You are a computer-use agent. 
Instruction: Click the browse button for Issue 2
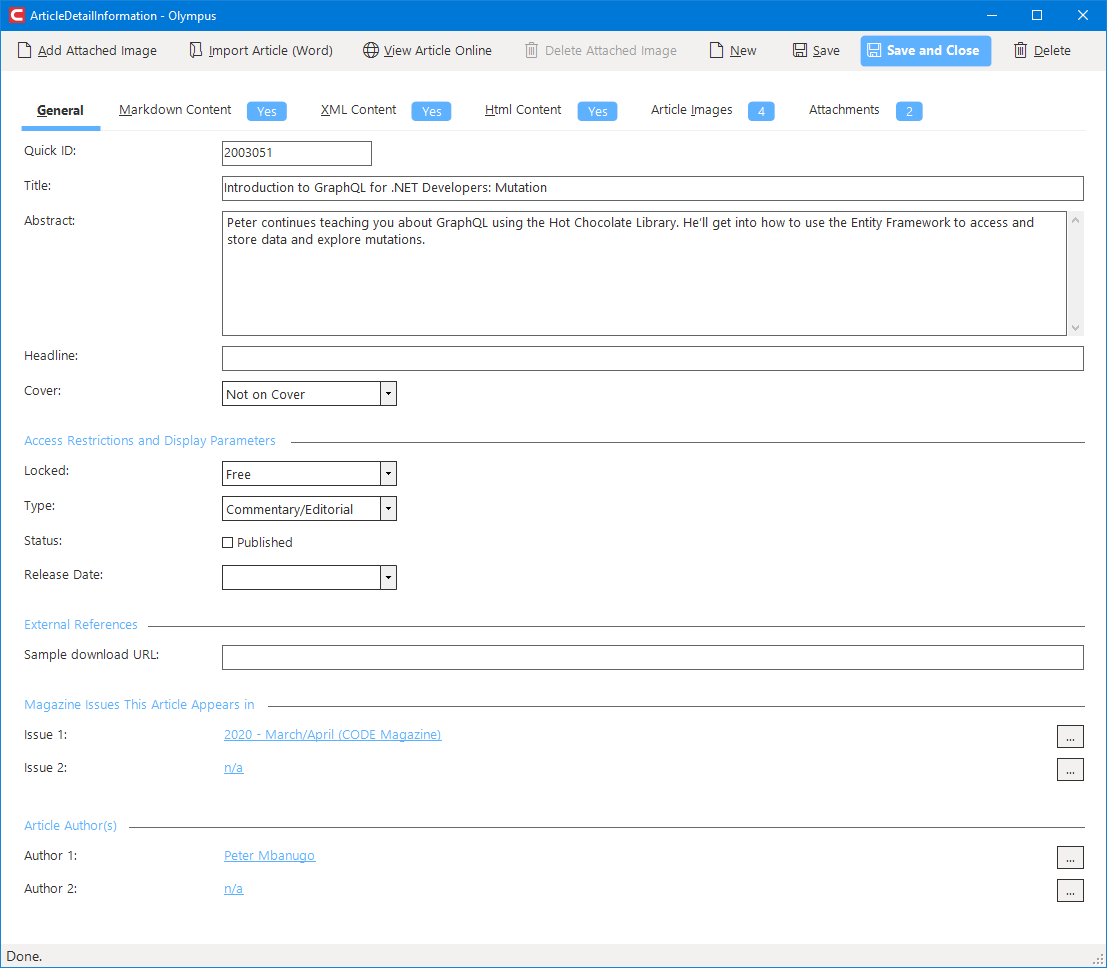1070,770
